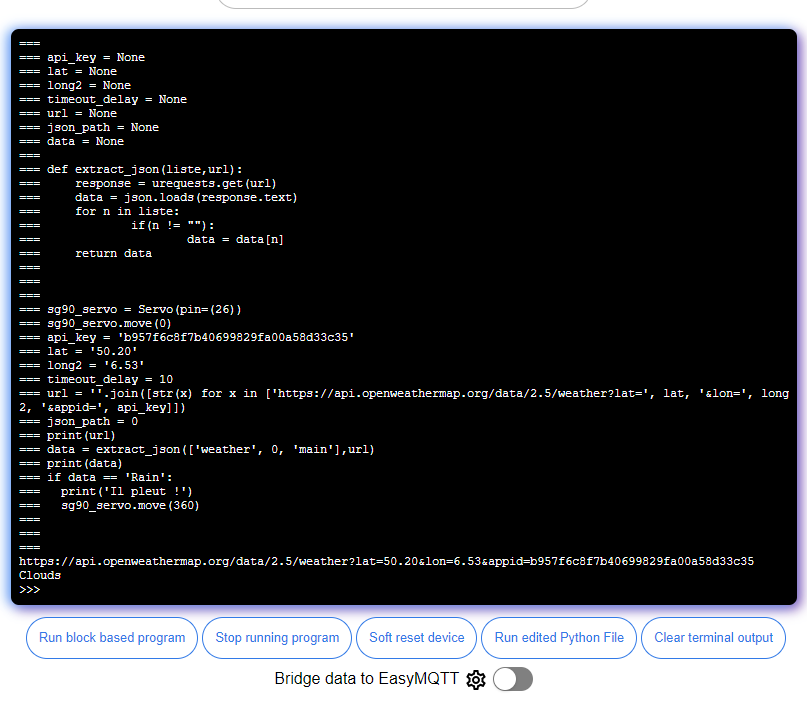This screenshot has width=807, height=702.
Task: Soft reset the device
Action: click(x=417, y=638)
